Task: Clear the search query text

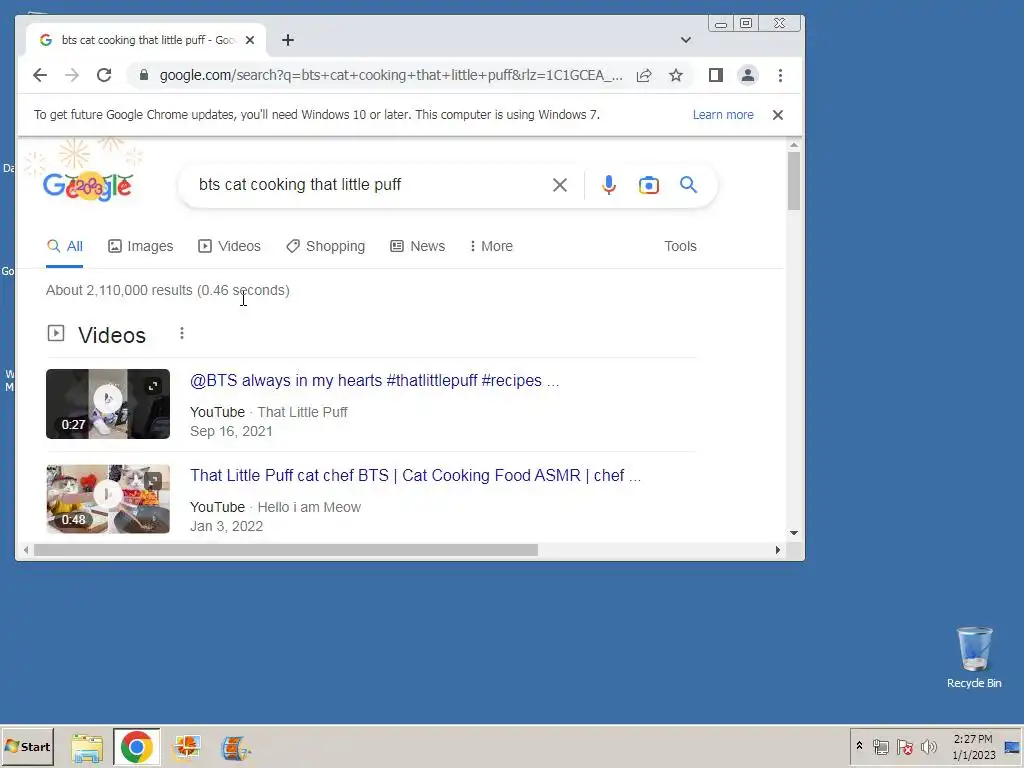Action: pos(560,185)
